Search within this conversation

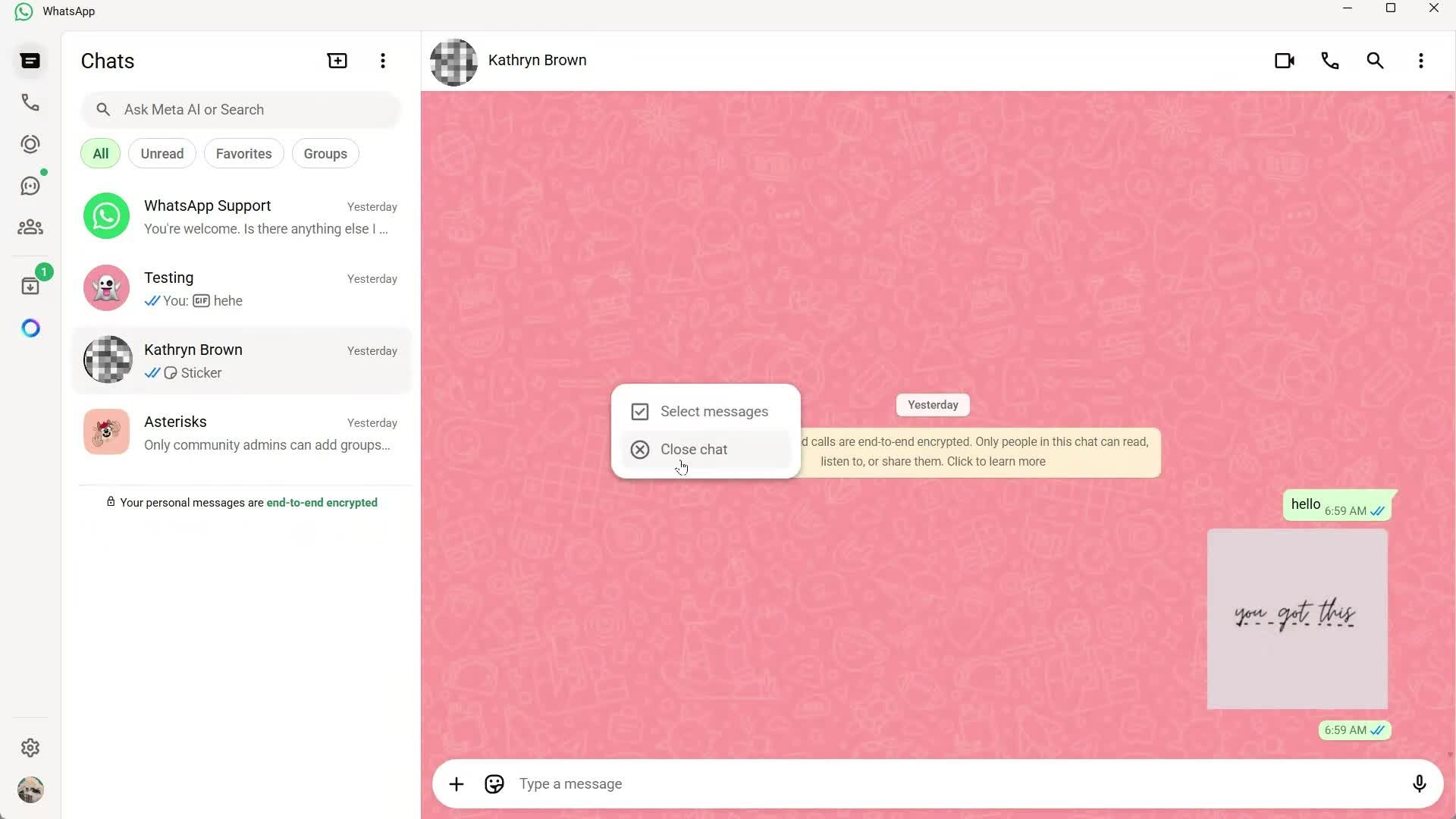click(1375, 61)
